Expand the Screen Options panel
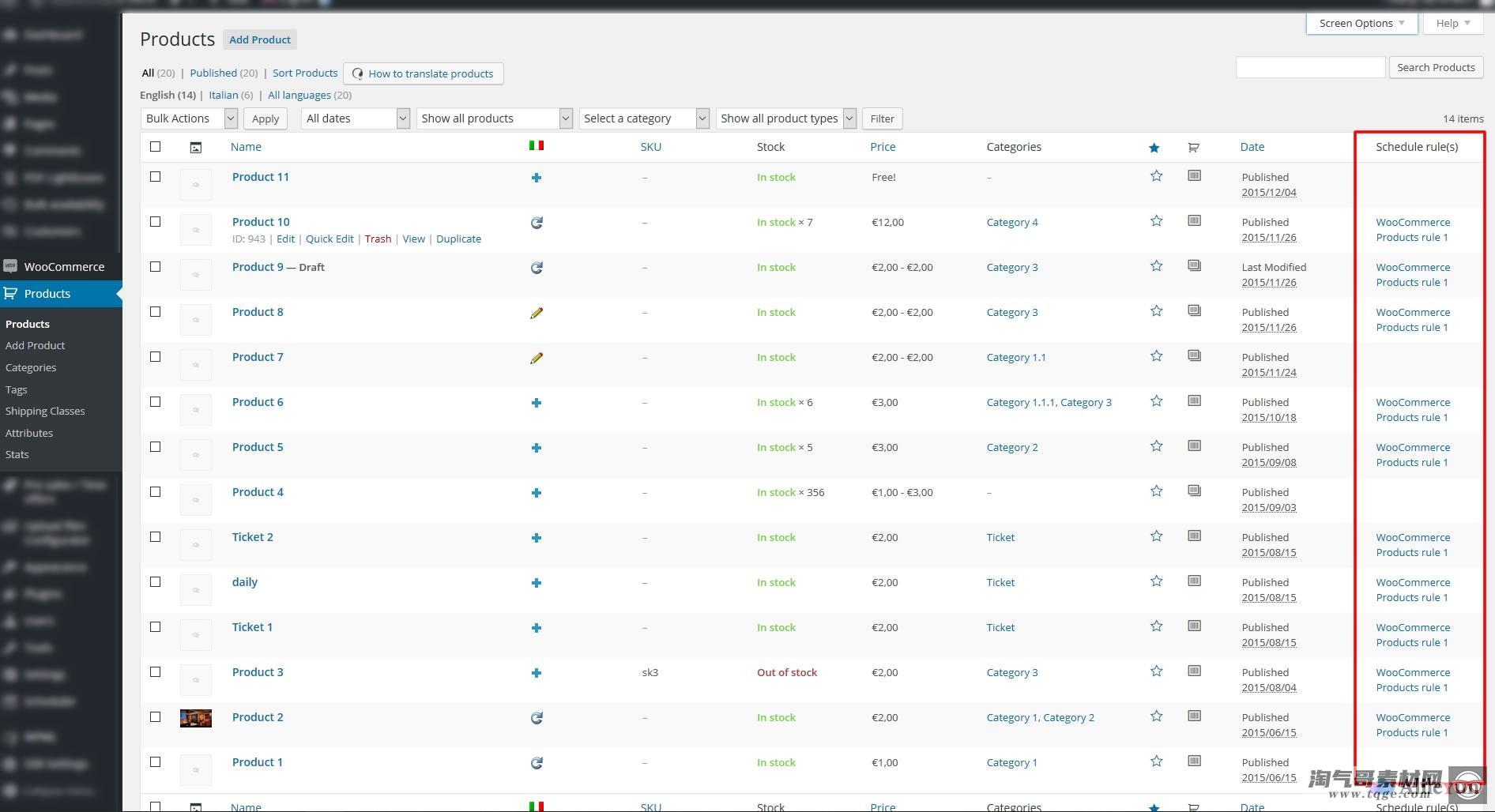Image resolution: width=1495 pixels, height=812 pixels. 1361,23
